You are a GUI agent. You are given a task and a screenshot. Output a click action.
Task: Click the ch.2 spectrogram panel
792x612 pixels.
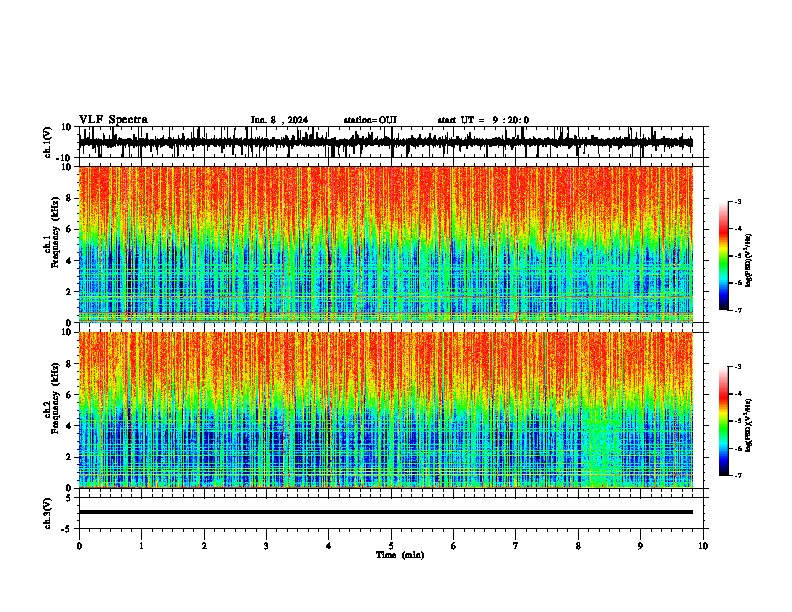386,410
